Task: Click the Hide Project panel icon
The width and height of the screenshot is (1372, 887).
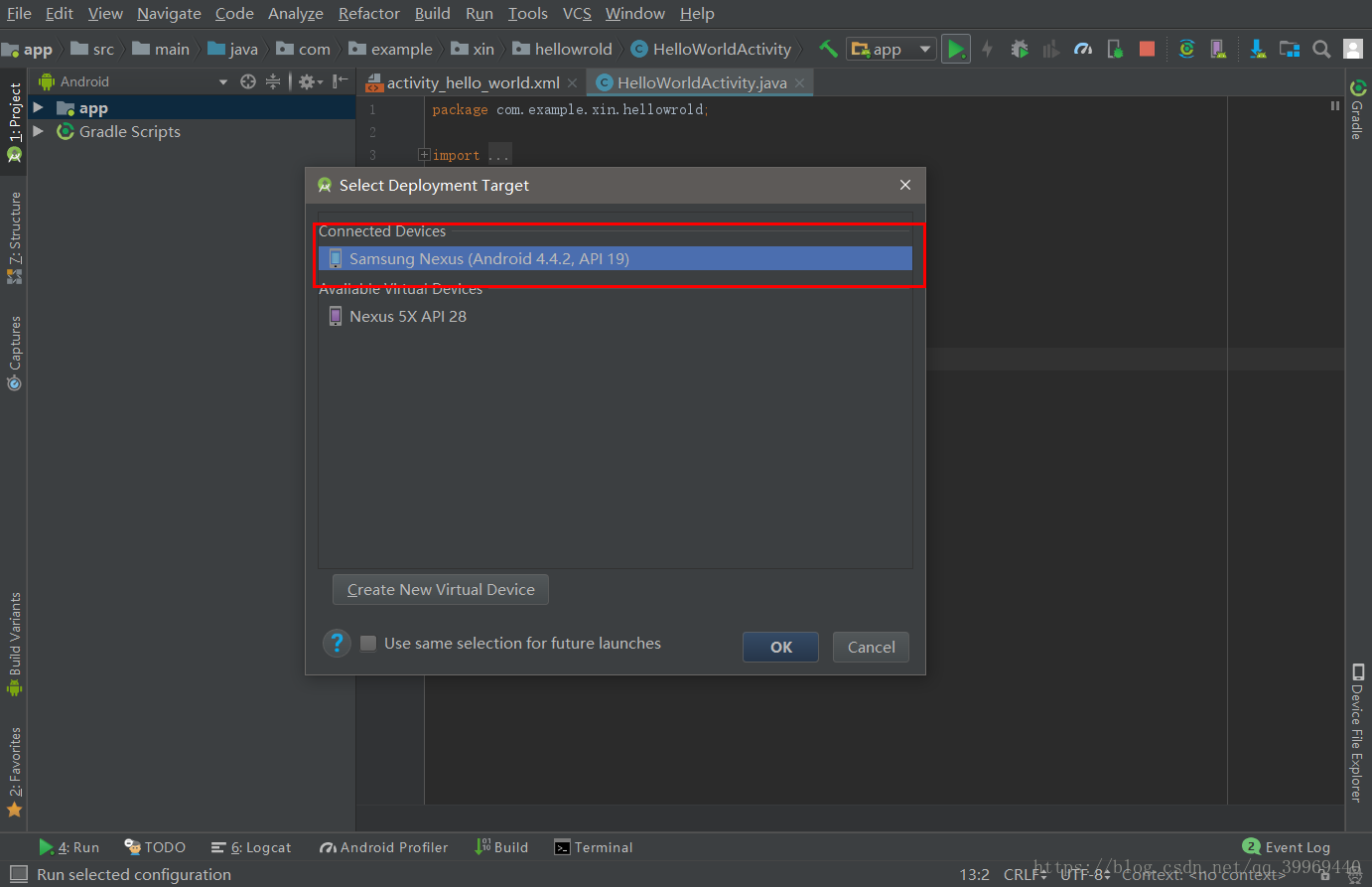Action: click(x=341, y=81)
